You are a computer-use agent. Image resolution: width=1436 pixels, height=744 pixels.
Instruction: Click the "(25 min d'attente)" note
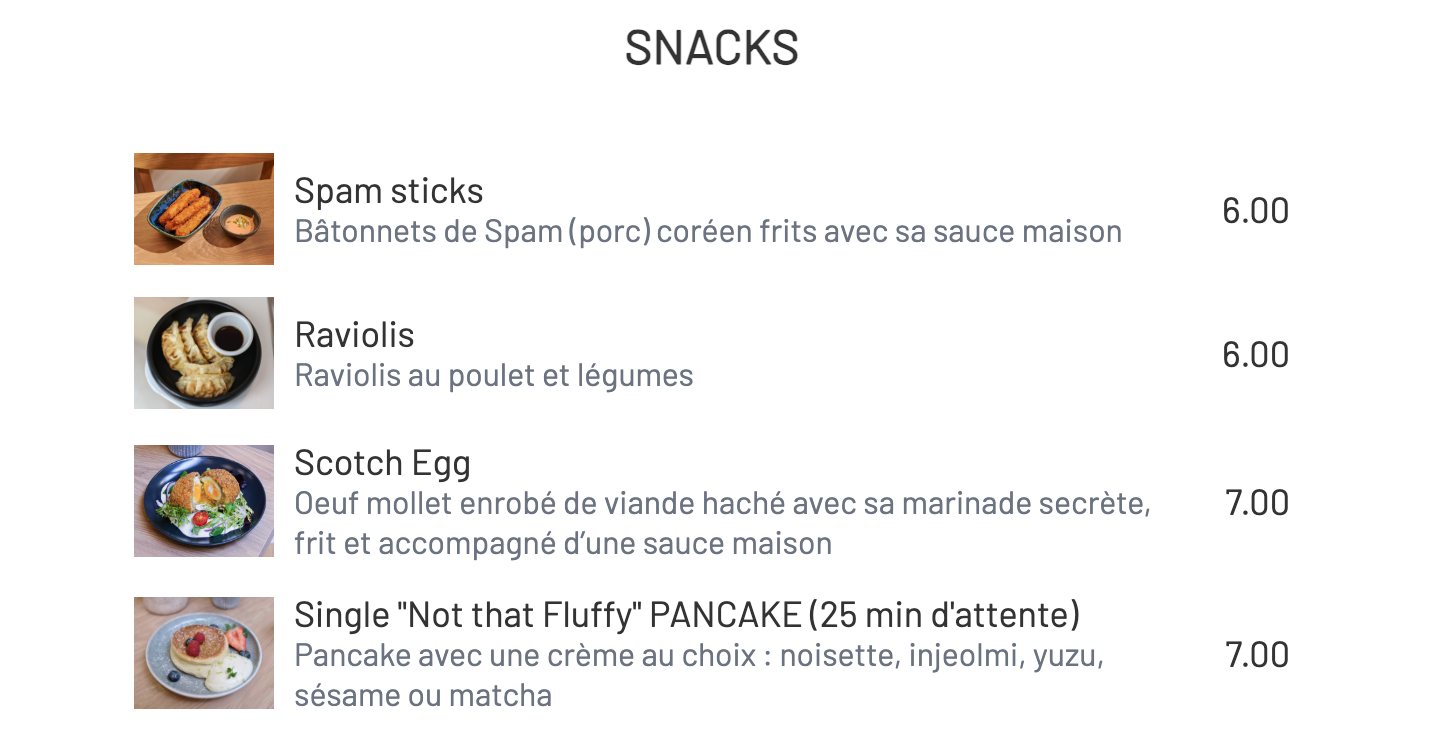click(x=944, y=615)
